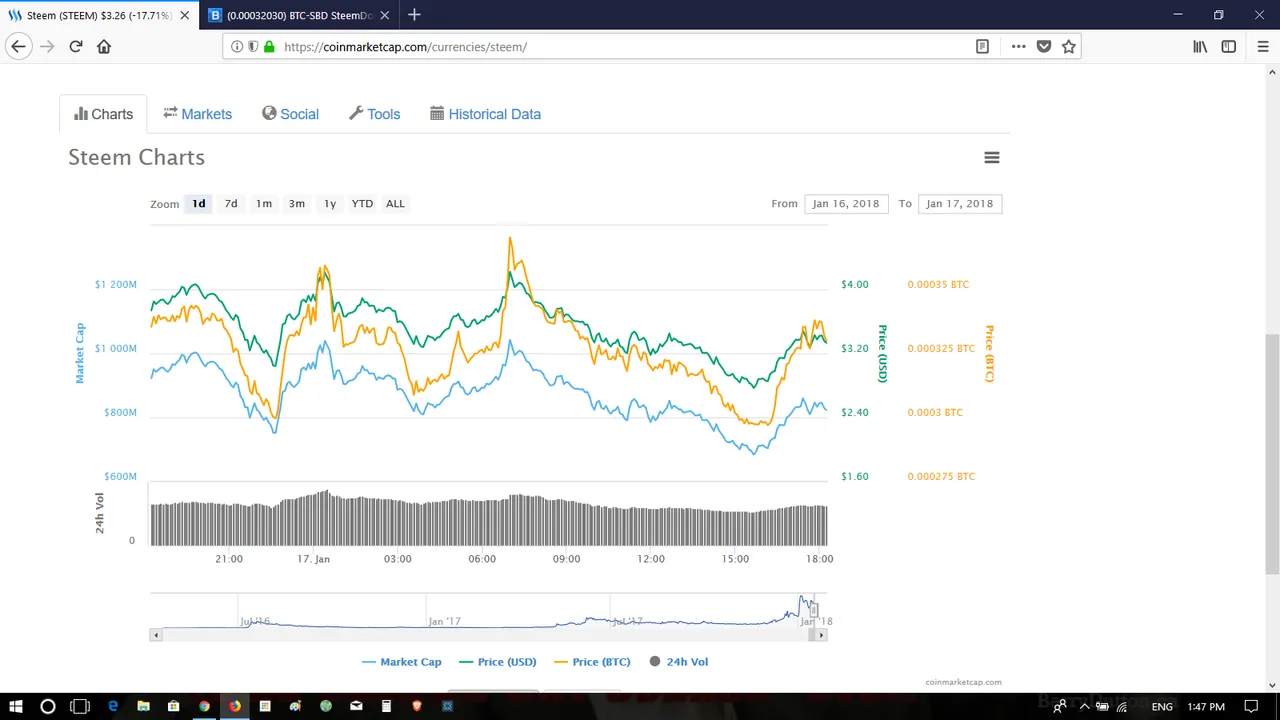Set chart zoom to 7d
1280x720 pixels.
tap(231, 203)
